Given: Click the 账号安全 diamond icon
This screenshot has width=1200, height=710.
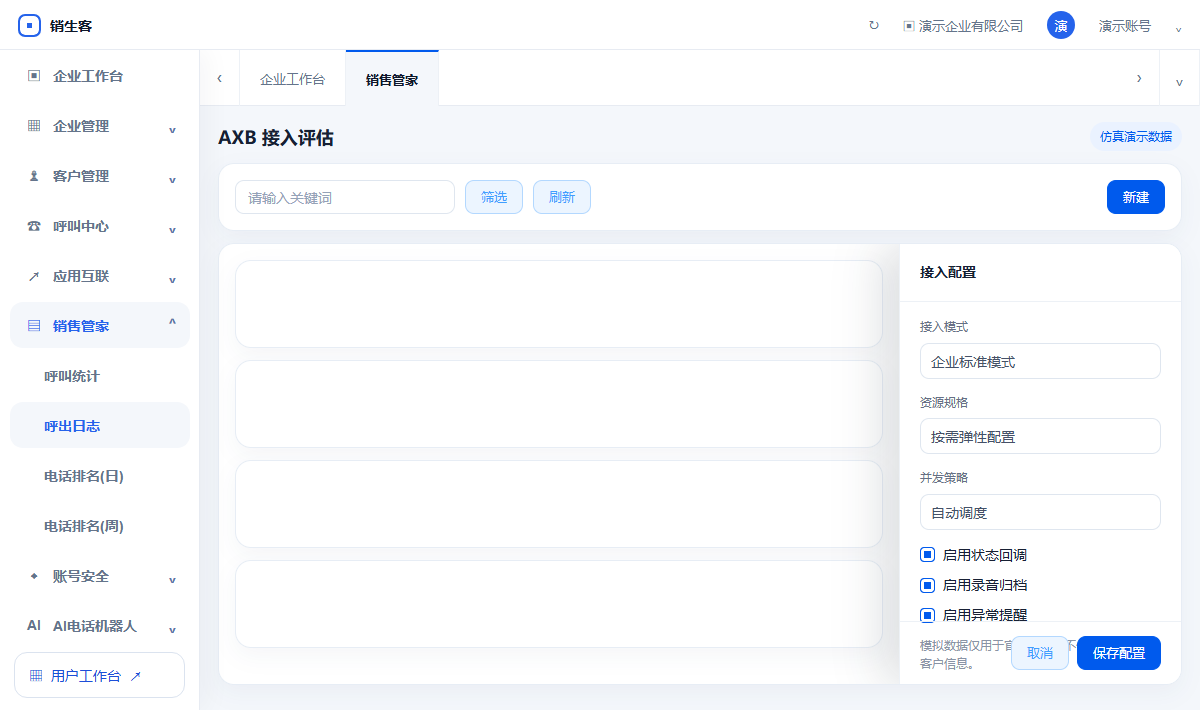Looking at the screenshot, I should (x=34, y=576).
